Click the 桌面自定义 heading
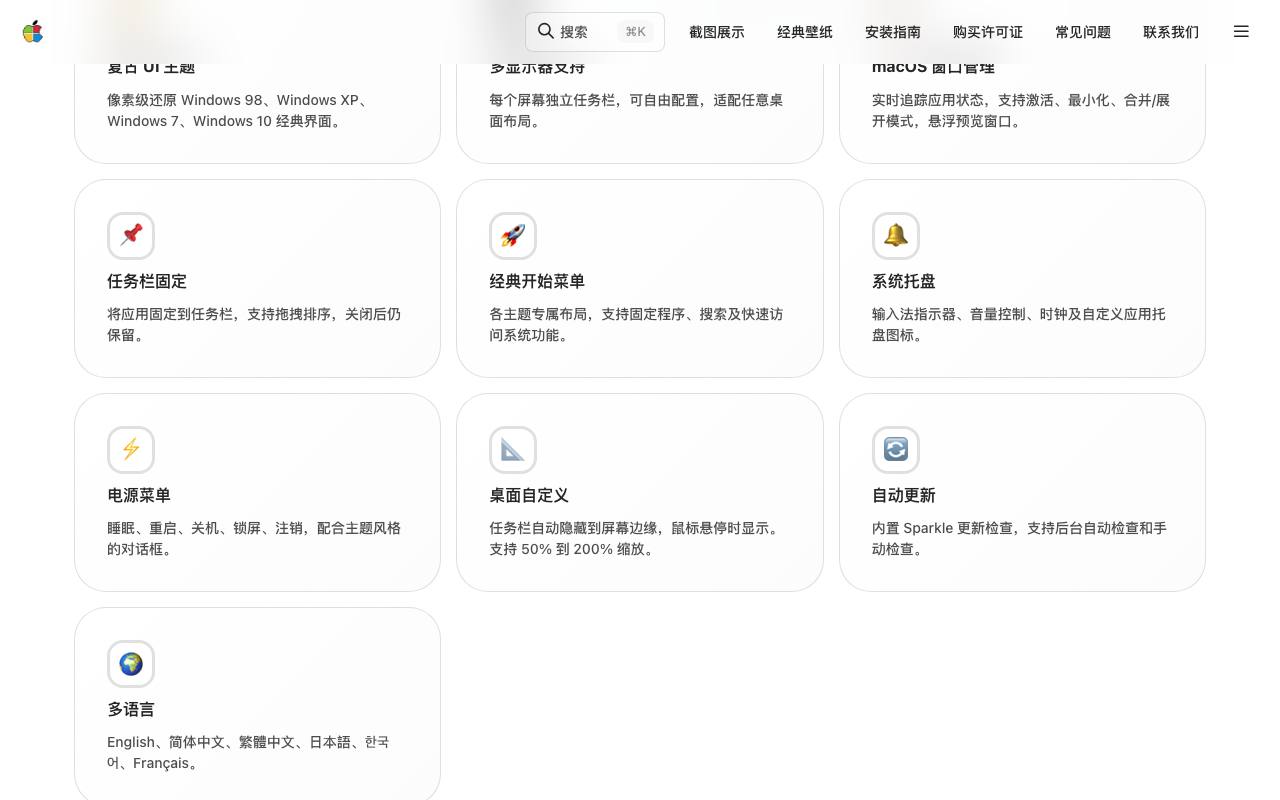1280x800 pixels. 529,496
